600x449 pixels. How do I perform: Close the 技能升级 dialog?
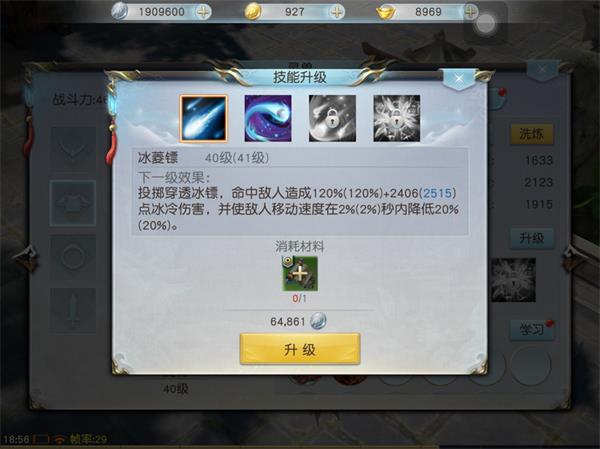tap(459, 79)
